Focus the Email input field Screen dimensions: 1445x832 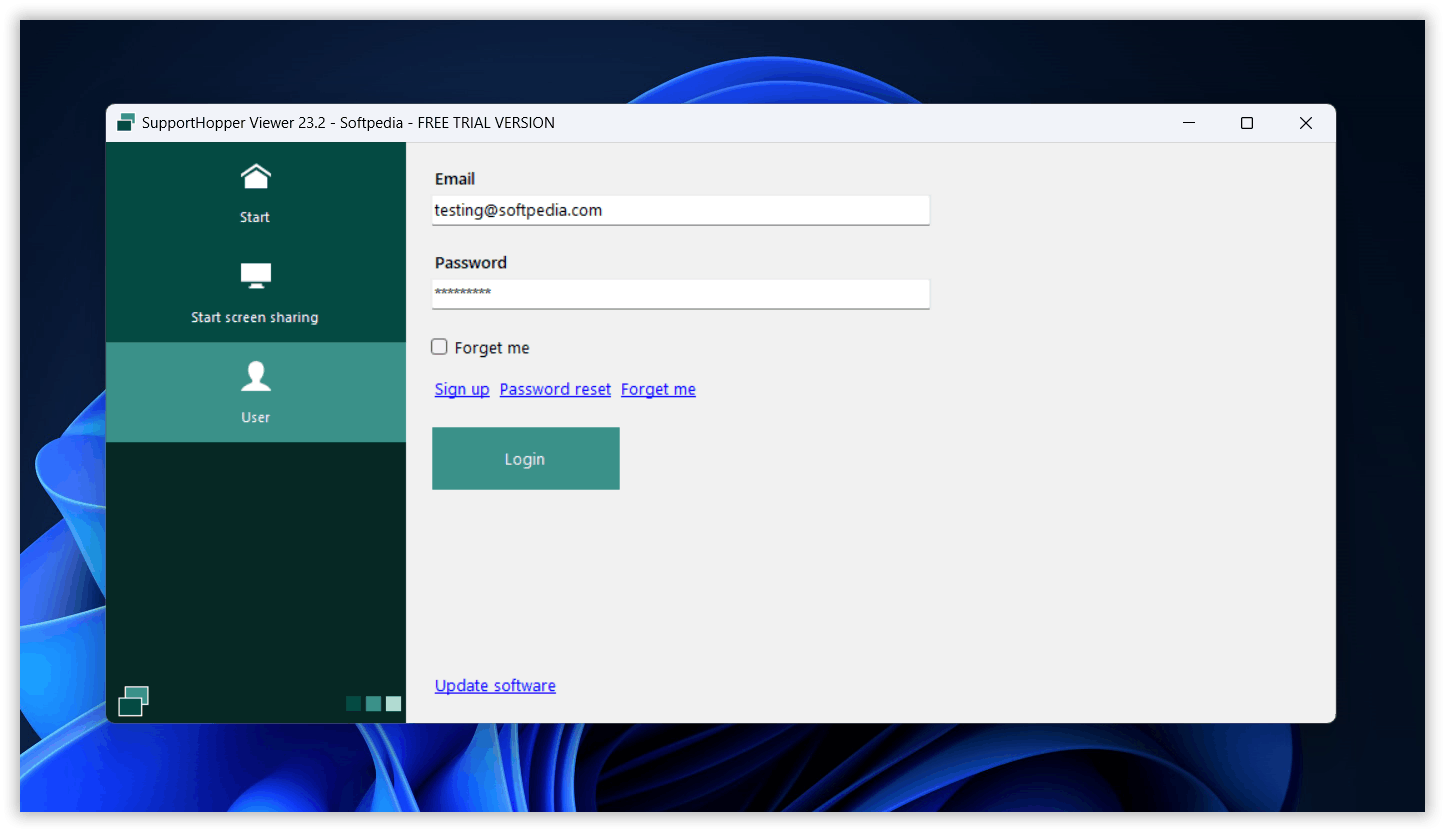click(681, 210)
